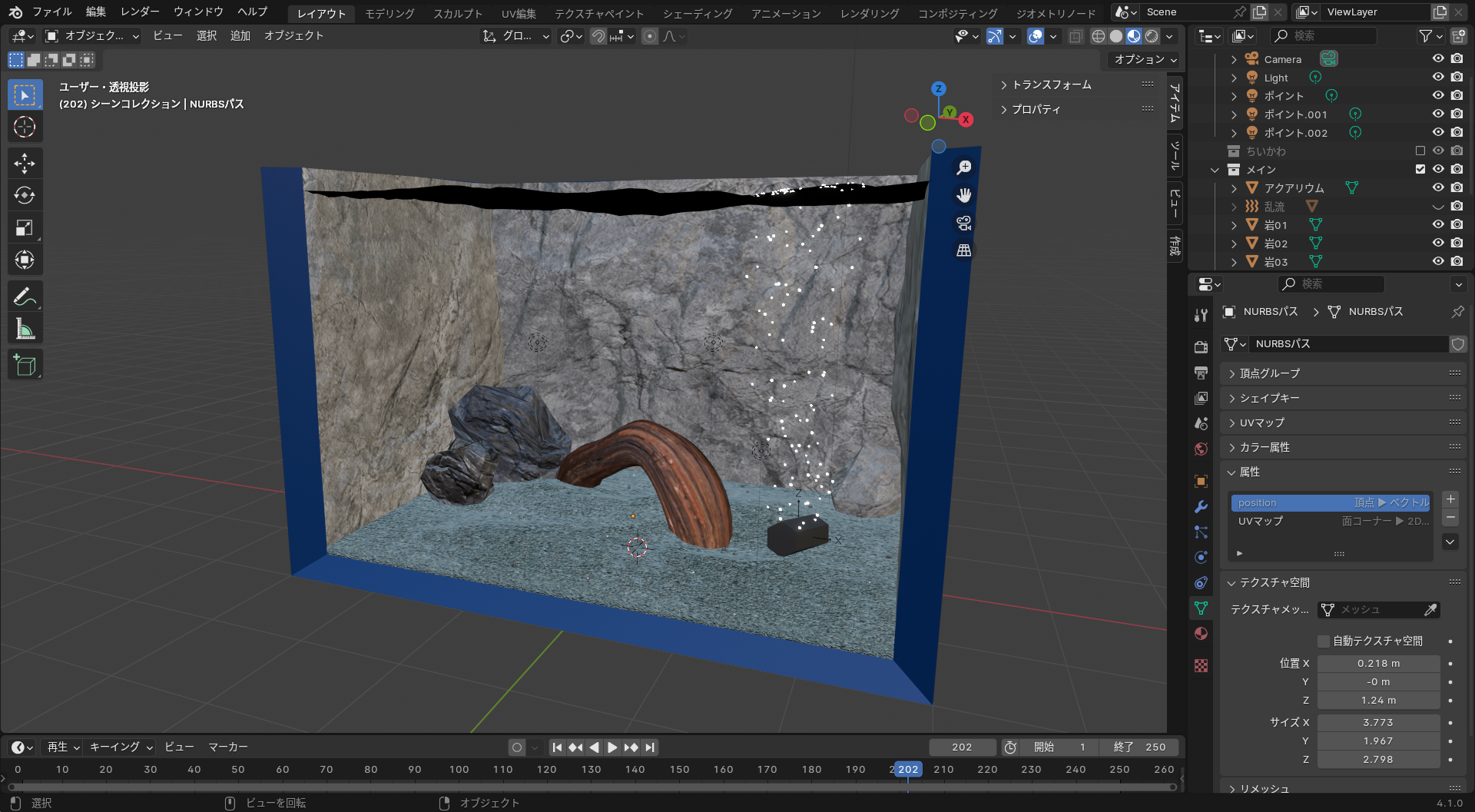This screenshot has height=812, width=1475.
Task: Pin the NURBSパス properties context
Action: (x=1457, y=312)
